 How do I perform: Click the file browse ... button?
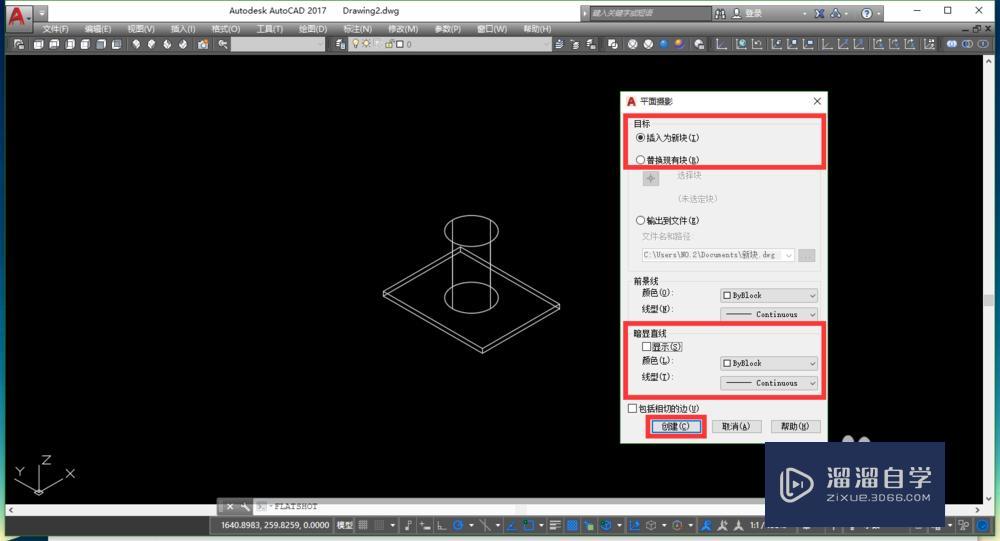pos(807,255)
